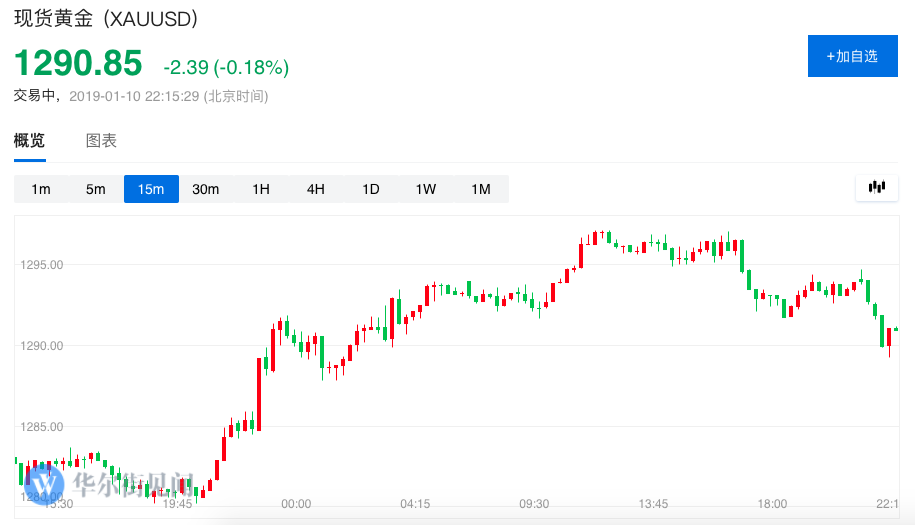Select the 4H timeframe

[x=316, y=189]
